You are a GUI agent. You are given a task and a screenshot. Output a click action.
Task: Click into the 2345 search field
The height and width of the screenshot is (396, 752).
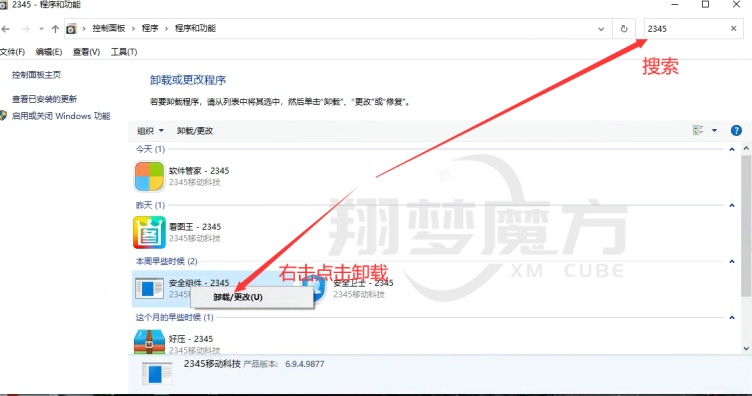[x=686, y=29]
